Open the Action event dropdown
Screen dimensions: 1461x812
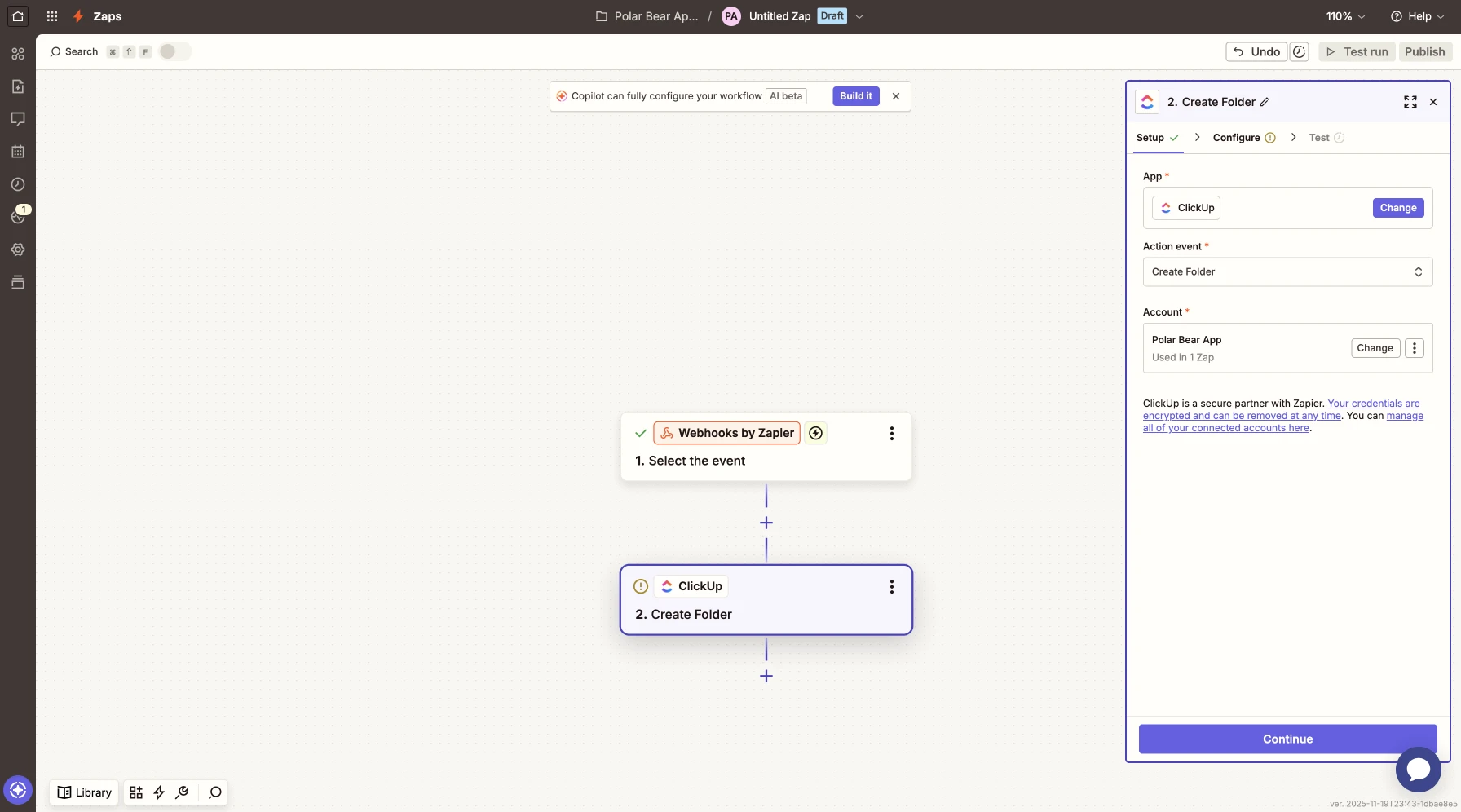(1287, 272)
